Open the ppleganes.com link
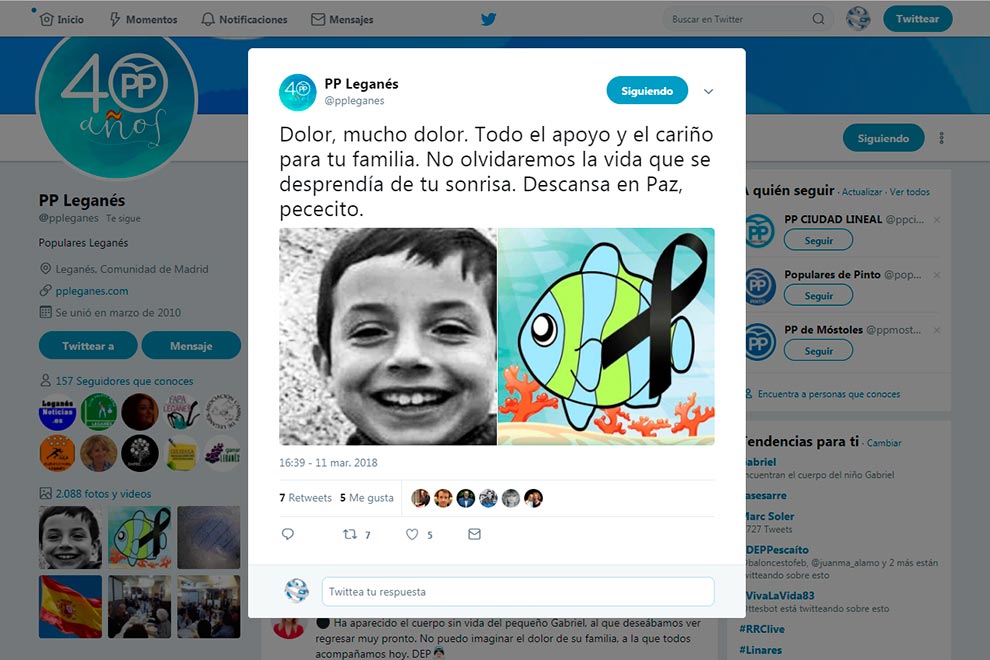This screenshot has height=660, width=990. tap(92, 291)
